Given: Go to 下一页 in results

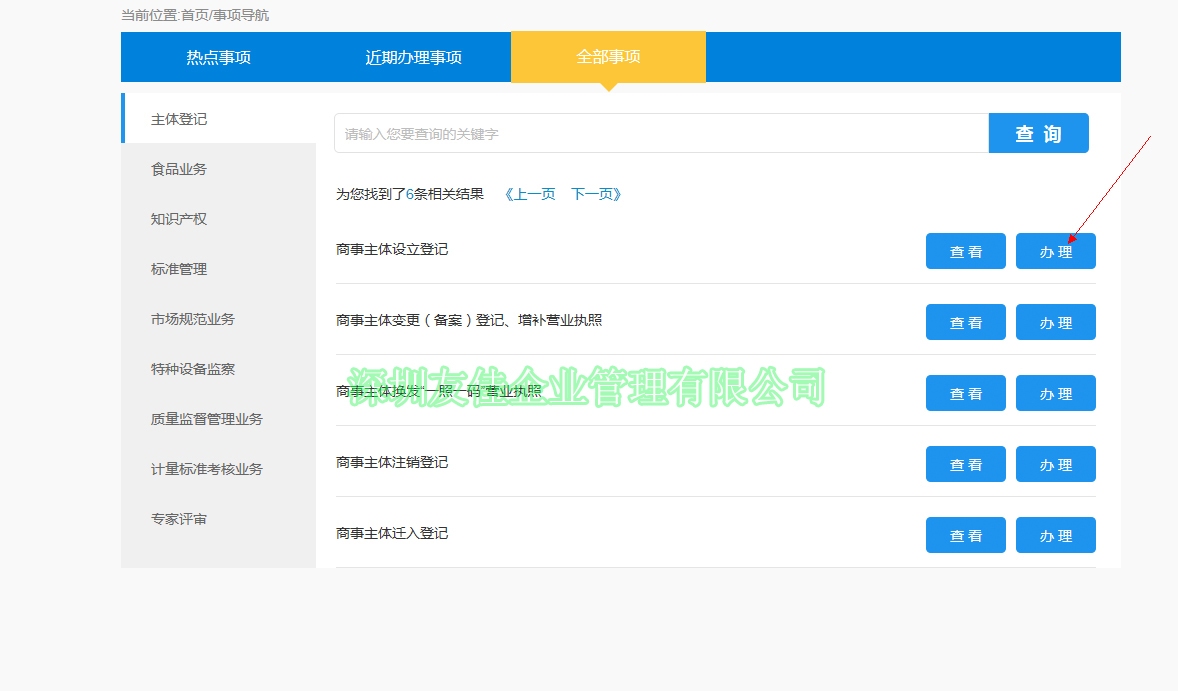Looking at the screenshot, I should click(594, 194).
